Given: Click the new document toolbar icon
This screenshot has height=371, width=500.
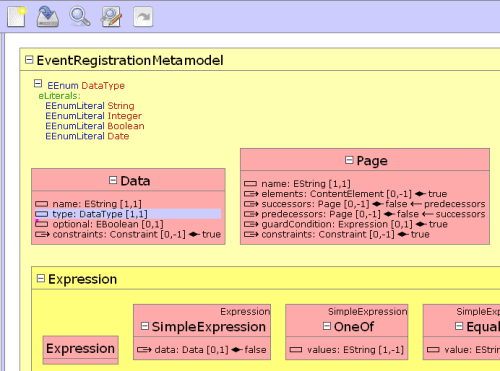Looking at the screenshot, I should click(x=16, y=17).
